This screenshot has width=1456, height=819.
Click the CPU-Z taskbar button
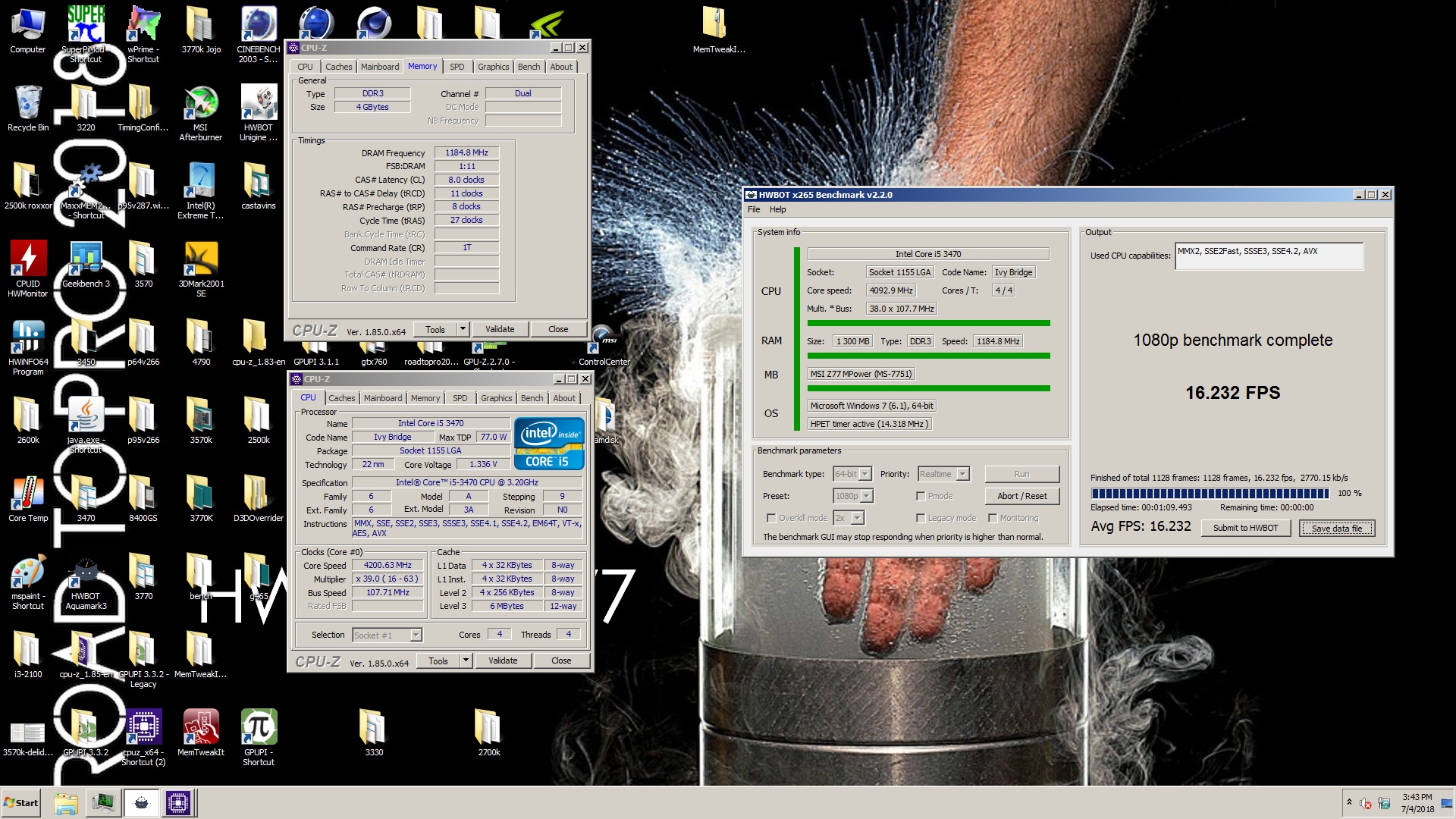pos(178,803)
